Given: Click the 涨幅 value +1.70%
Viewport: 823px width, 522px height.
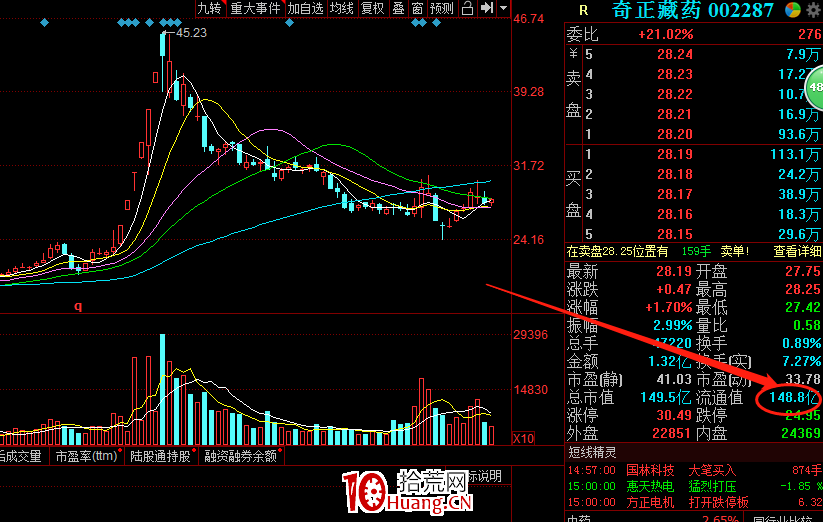Looking at the screenshot, I should 668,307.
